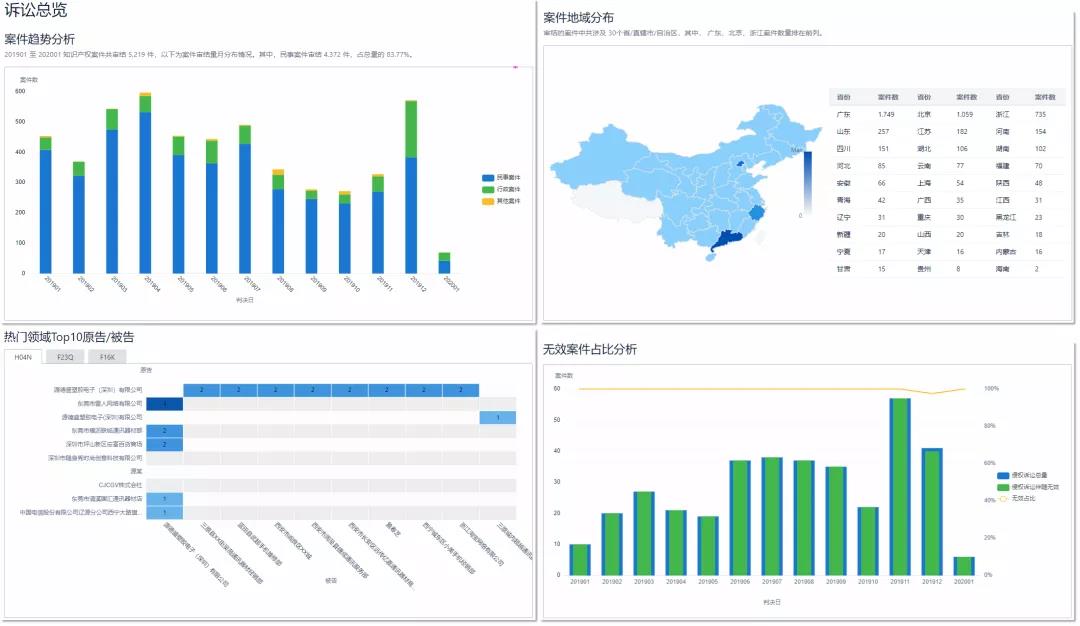
Task: Toggle 其他案件 legend in trend chart
Action: point(501,201)
